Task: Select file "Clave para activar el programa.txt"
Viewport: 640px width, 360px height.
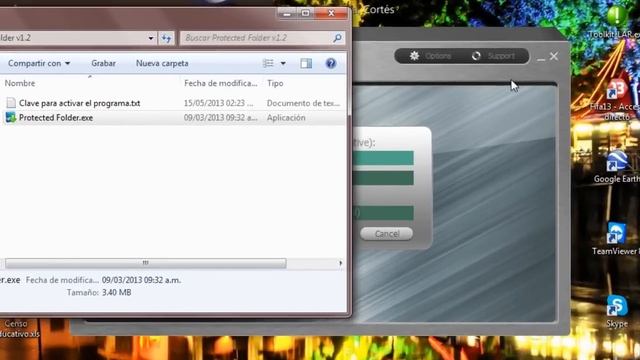Action: (80, 103)
